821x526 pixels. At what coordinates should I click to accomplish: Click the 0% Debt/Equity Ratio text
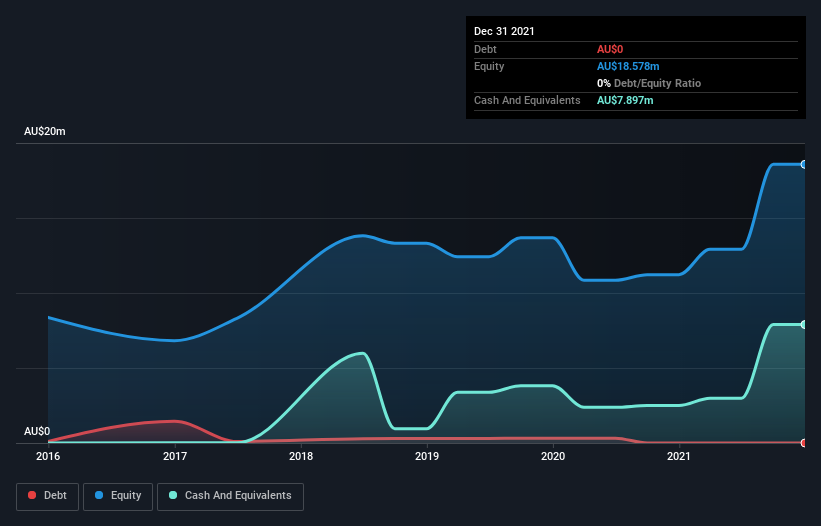click(649, 83)
